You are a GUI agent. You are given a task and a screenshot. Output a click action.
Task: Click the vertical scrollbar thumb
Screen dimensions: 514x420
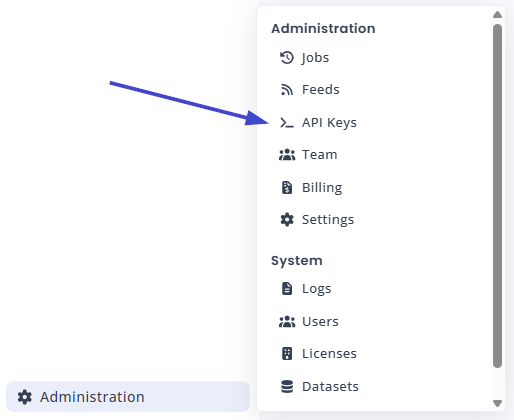point(497,196)
